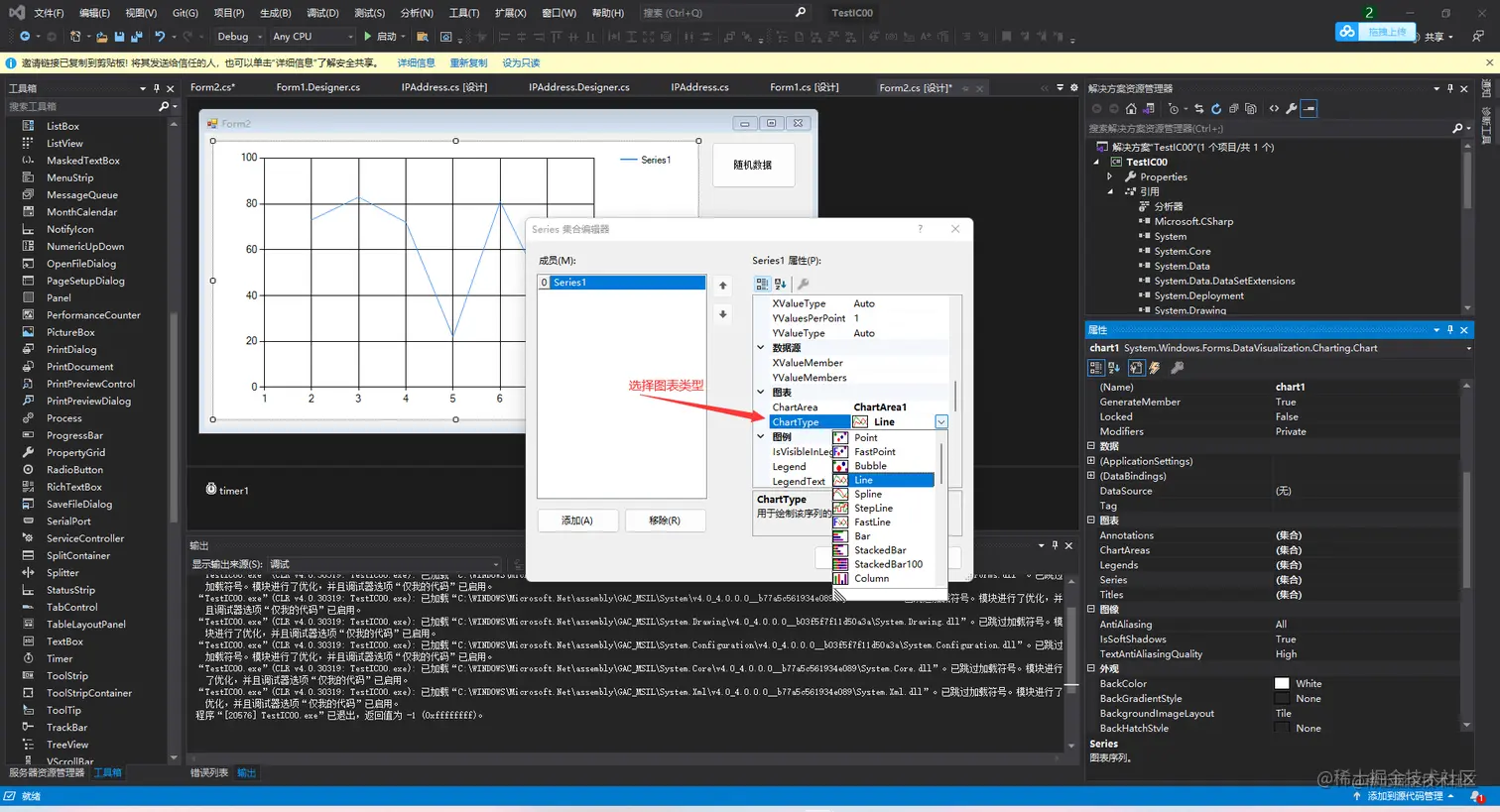The image size is (1500, 812).
Task: Open the 调试(D) menu
Action: 322,13
